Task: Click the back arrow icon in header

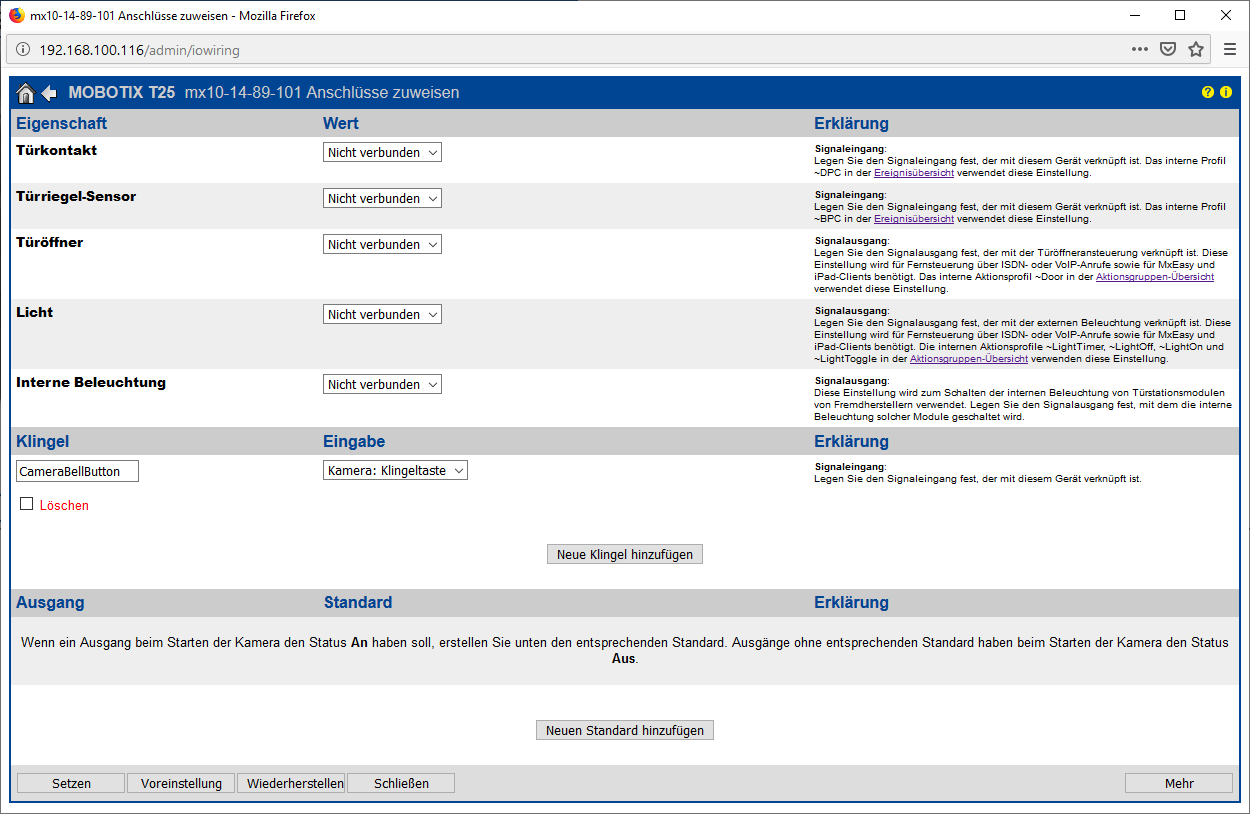Action: (x=49, y=93)
